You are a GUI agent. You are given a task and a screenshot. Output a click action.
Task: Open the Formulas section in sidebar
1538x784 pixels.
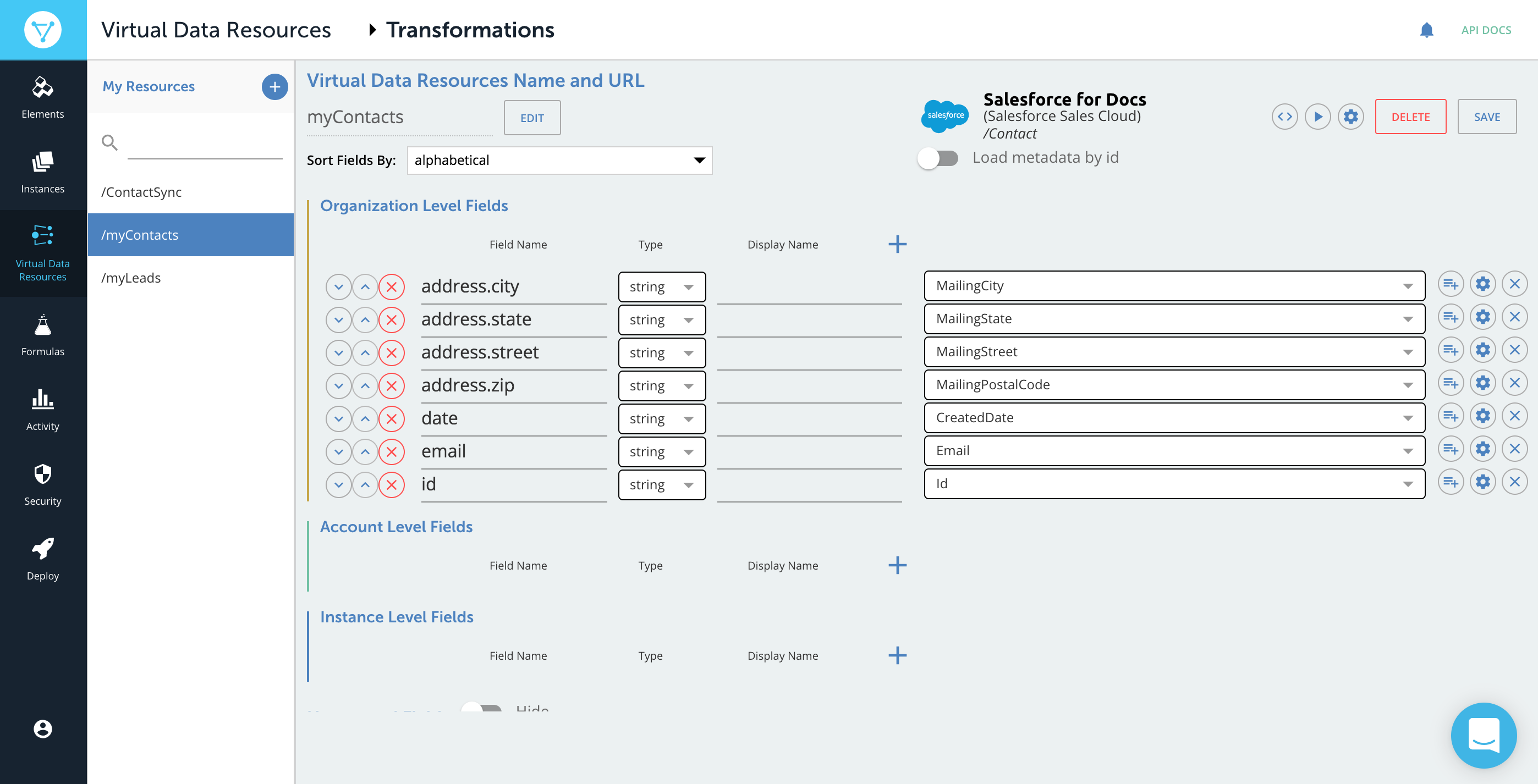click(x=42, y=335)
